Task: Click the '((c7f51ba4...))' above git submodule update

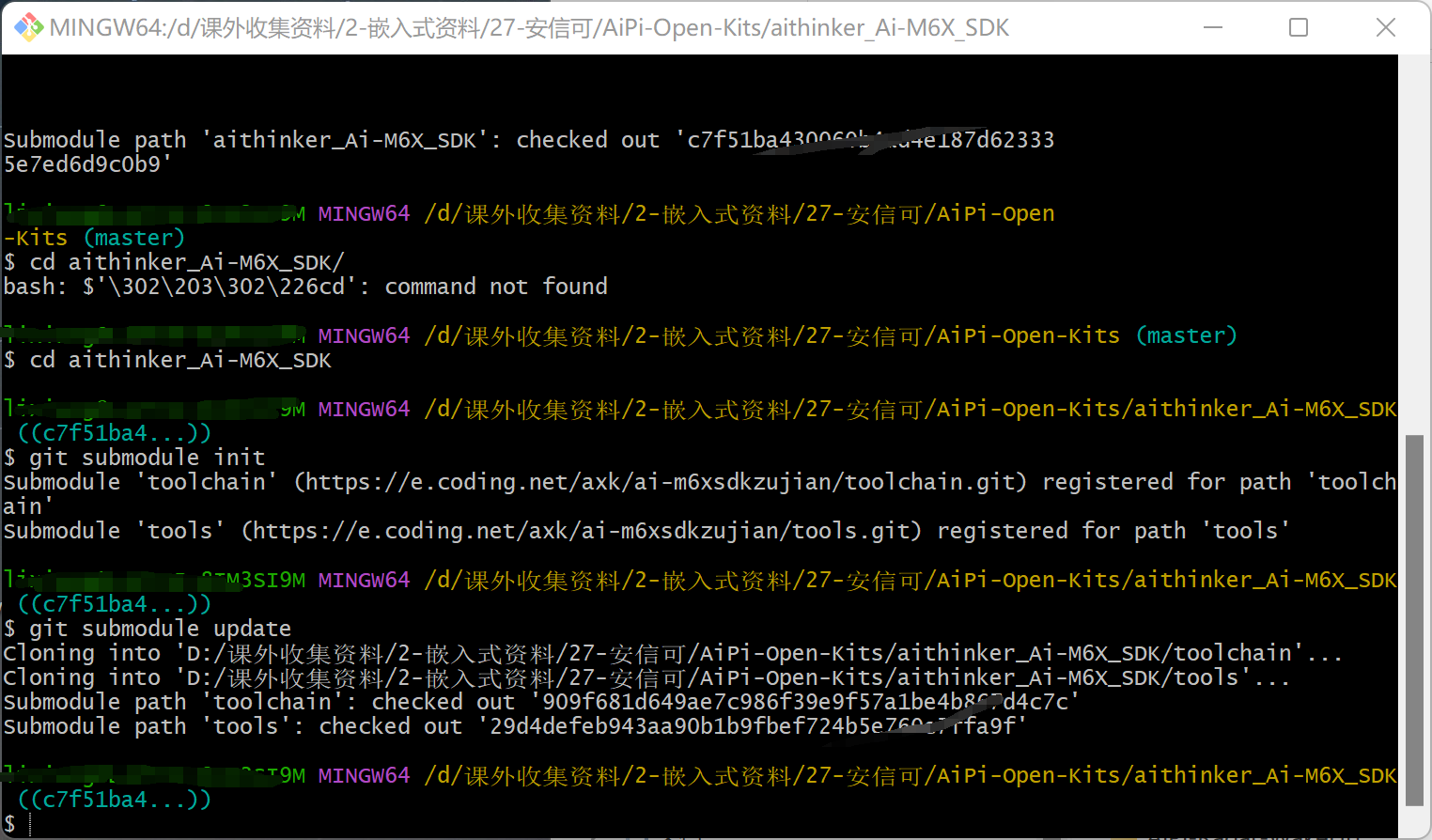Action: click(115, 604)
